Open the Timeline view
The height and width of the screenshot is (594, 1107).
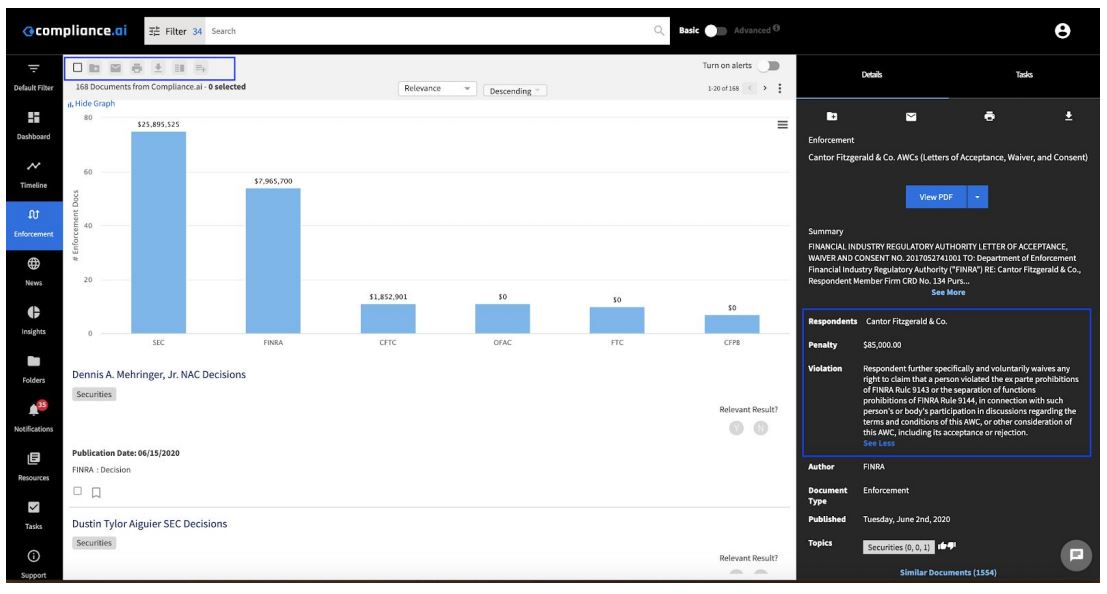(x=33, y=174)
